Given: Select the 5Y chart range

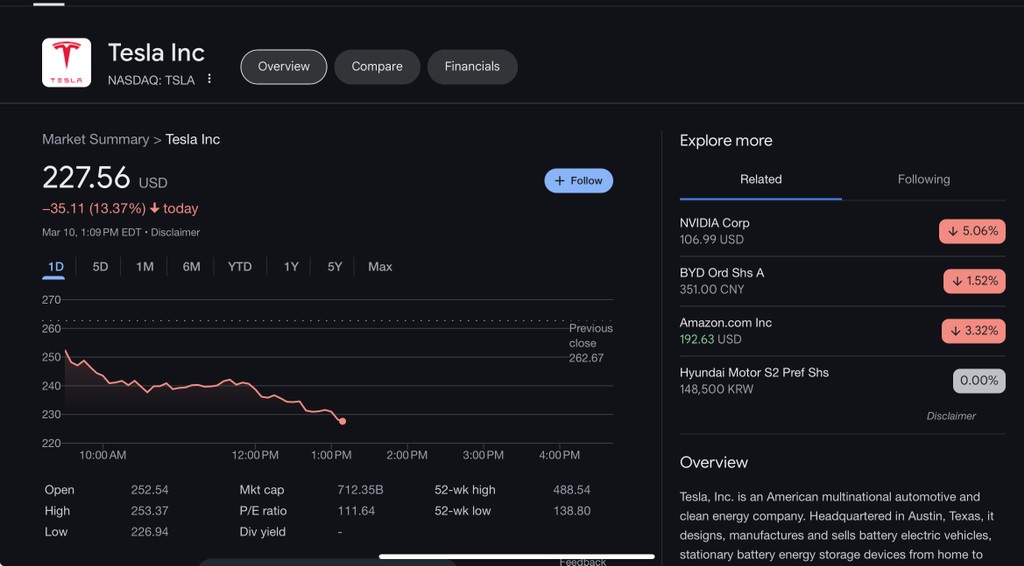Looking at the screenshot, I should [334, 267].
